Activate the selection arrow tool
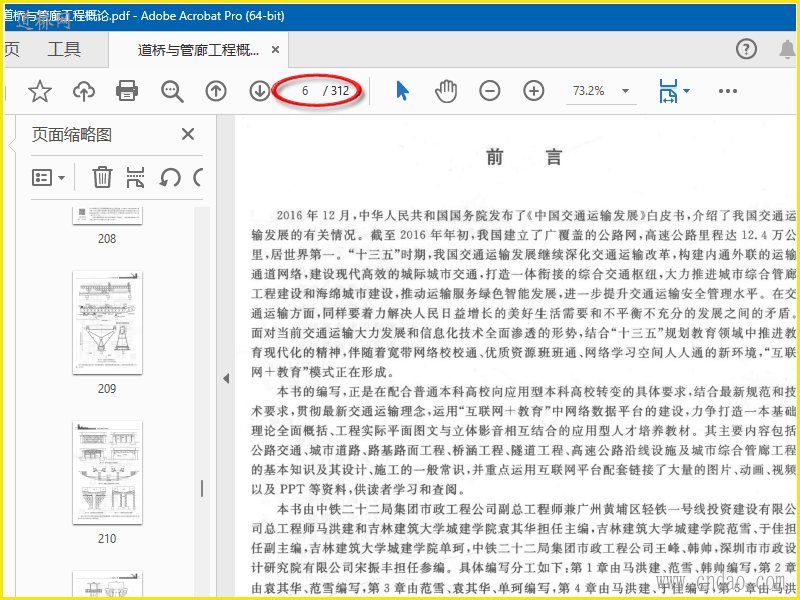Viewport: 800px width, 600px height. point(403,91)
